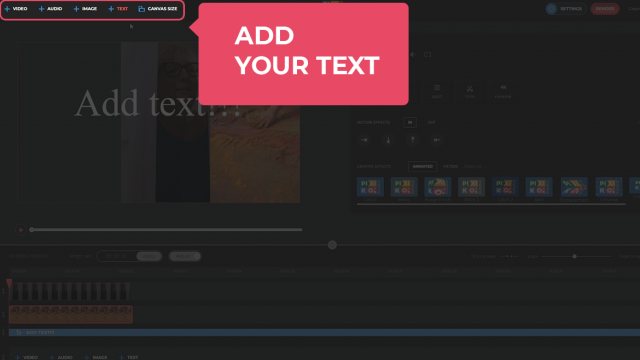Click the 'Add text!!!' overlay on preview

[157, 103]
